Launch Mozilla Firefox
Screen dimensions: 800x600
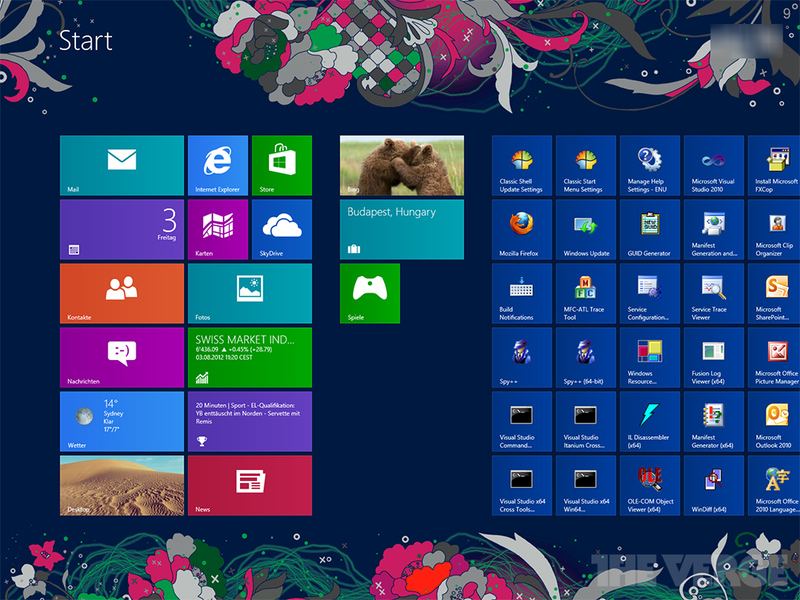(x=522, y=230)
